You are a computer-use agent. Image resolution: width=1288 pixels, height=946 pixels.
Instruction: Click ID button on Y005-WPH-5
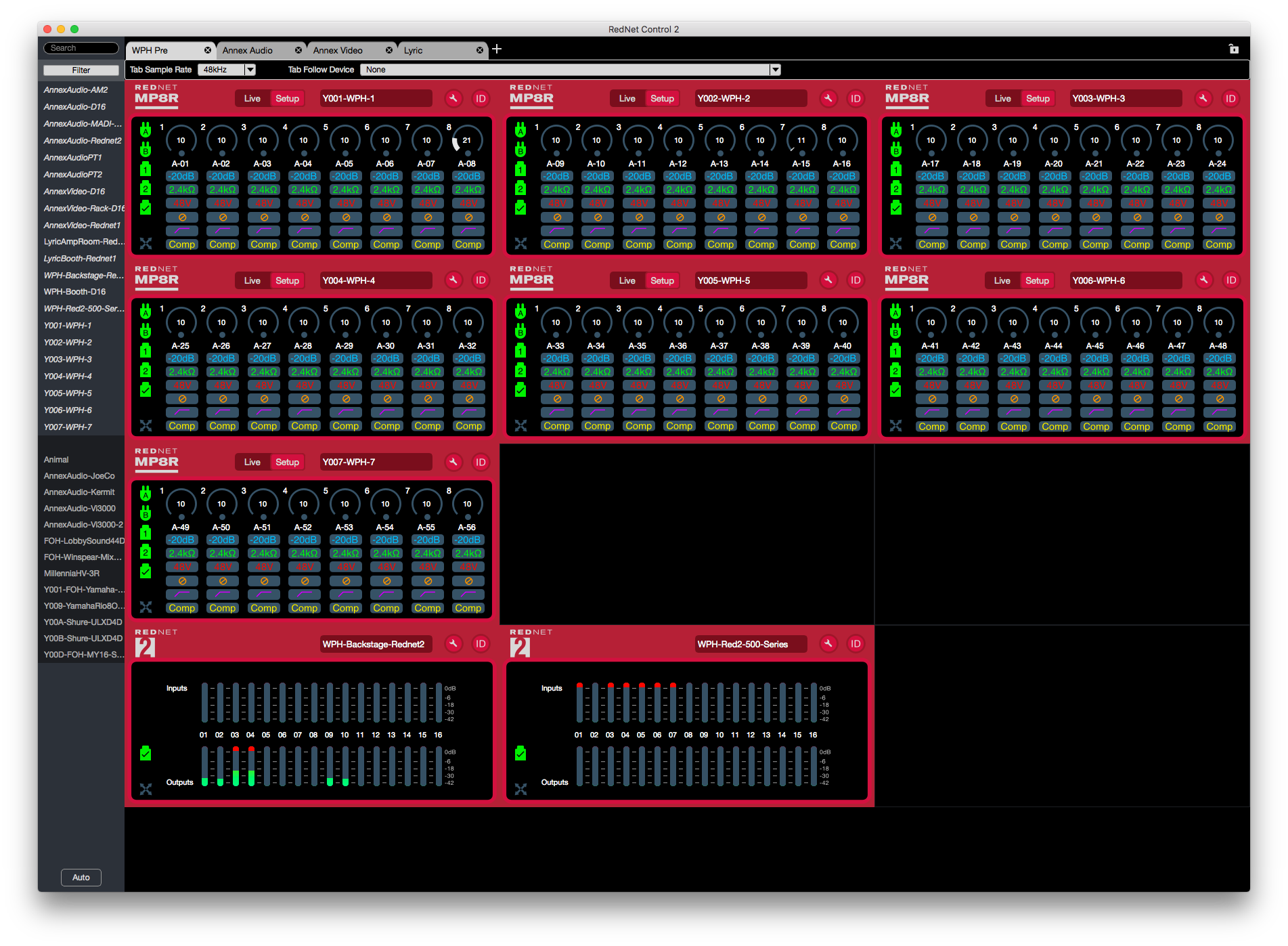[856, 280]
